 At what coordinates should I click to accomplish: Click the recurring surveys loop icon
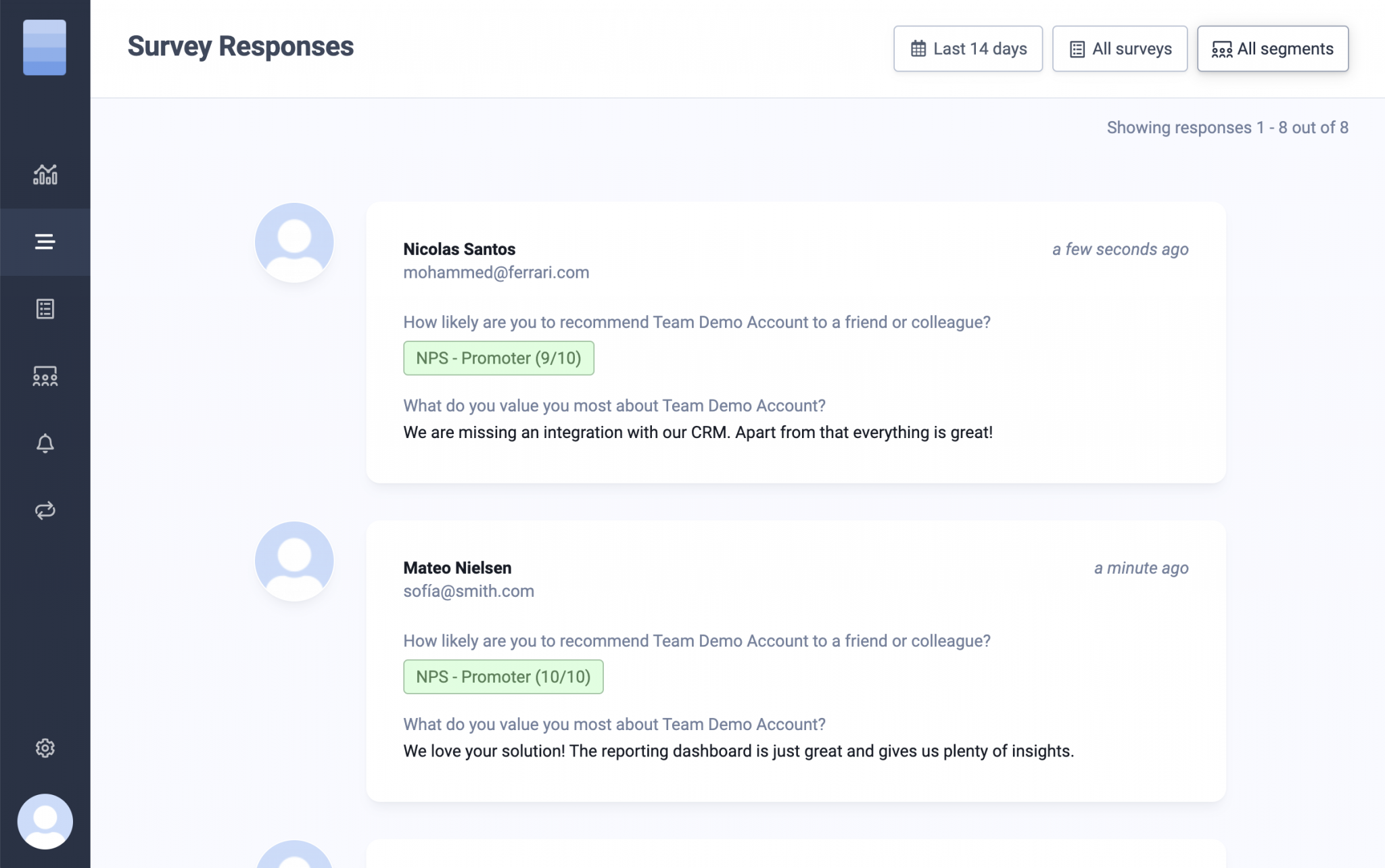(45, 510)
